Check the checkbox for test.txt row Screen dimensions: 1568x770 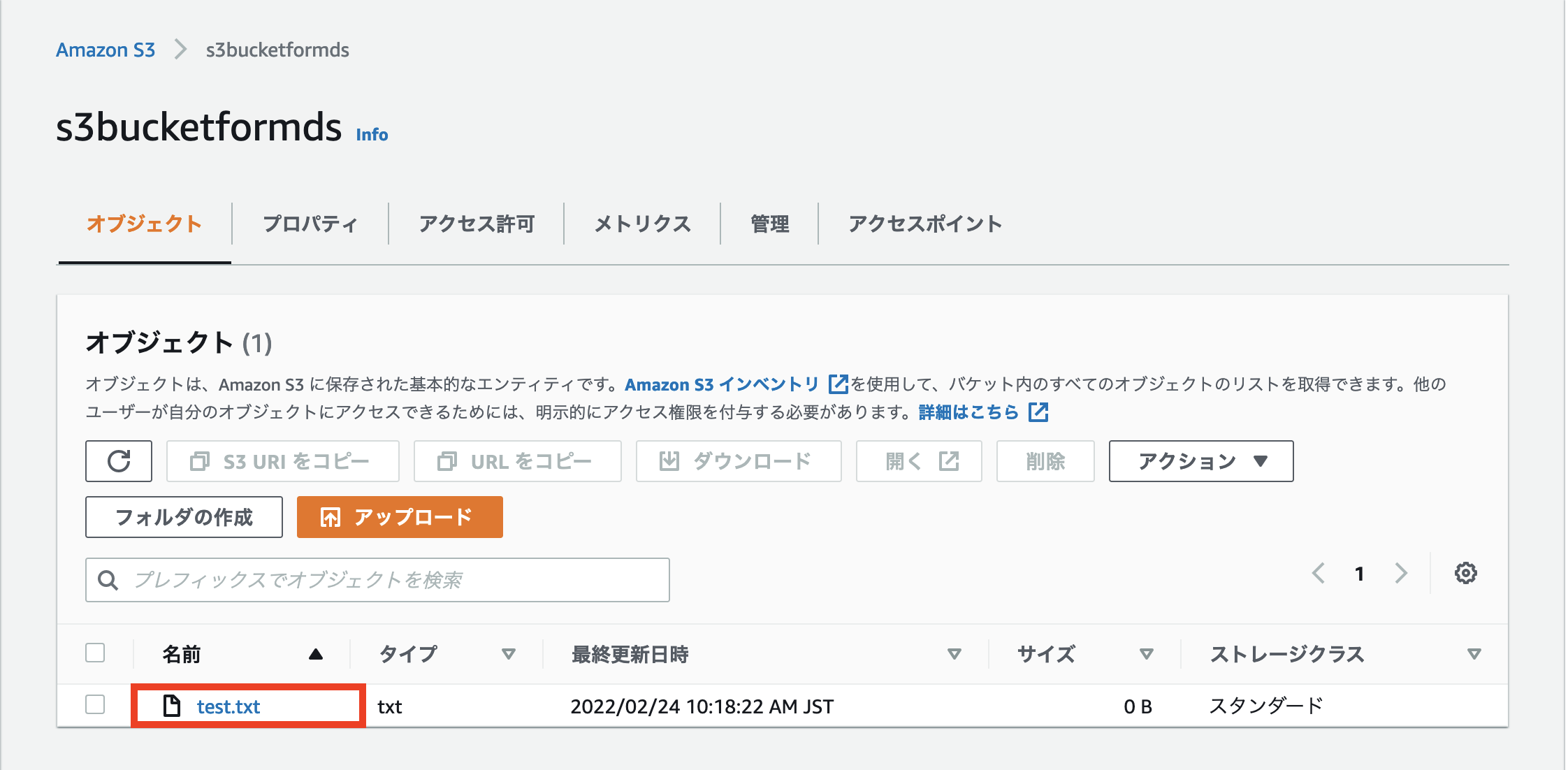click(x=95, y=706)
